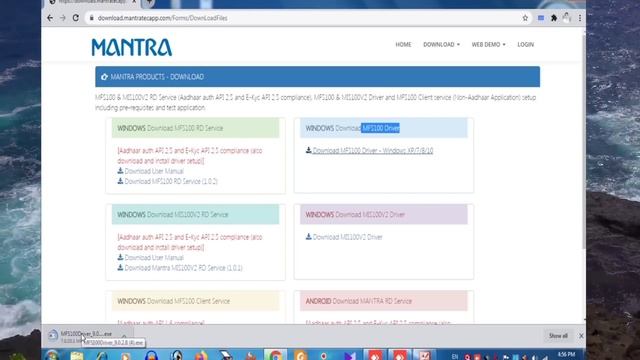
Task: Click the EN language indicator in the tray
Action: 455,357
